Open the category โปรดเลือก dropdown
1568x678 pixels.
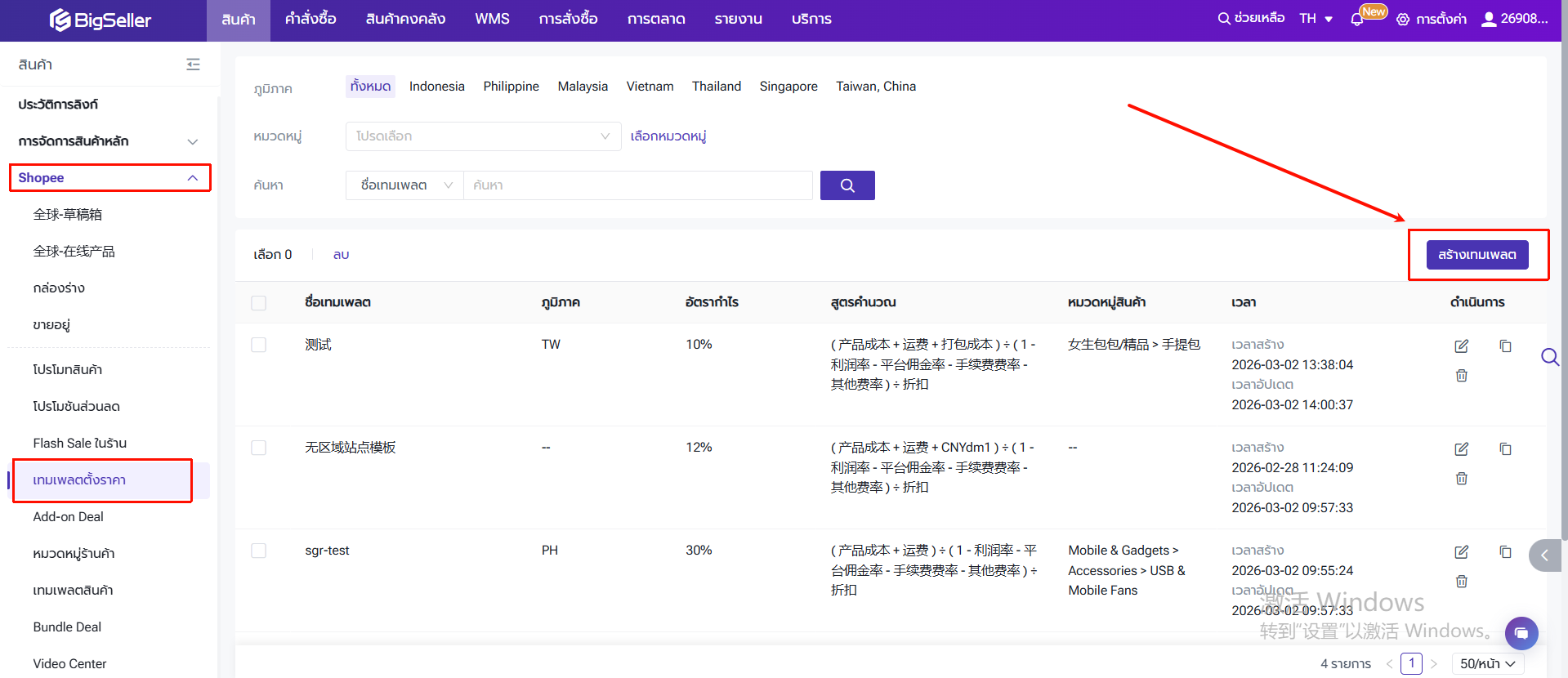pos(482,136)
